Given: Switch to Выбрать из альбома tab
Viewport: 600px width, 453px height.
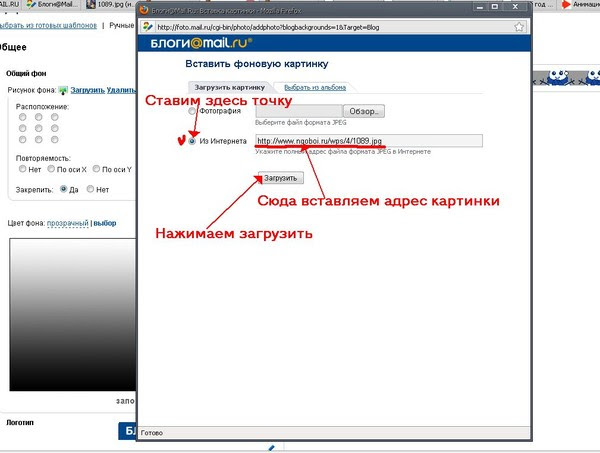Looking at the screenshot, I should (315, 87).
